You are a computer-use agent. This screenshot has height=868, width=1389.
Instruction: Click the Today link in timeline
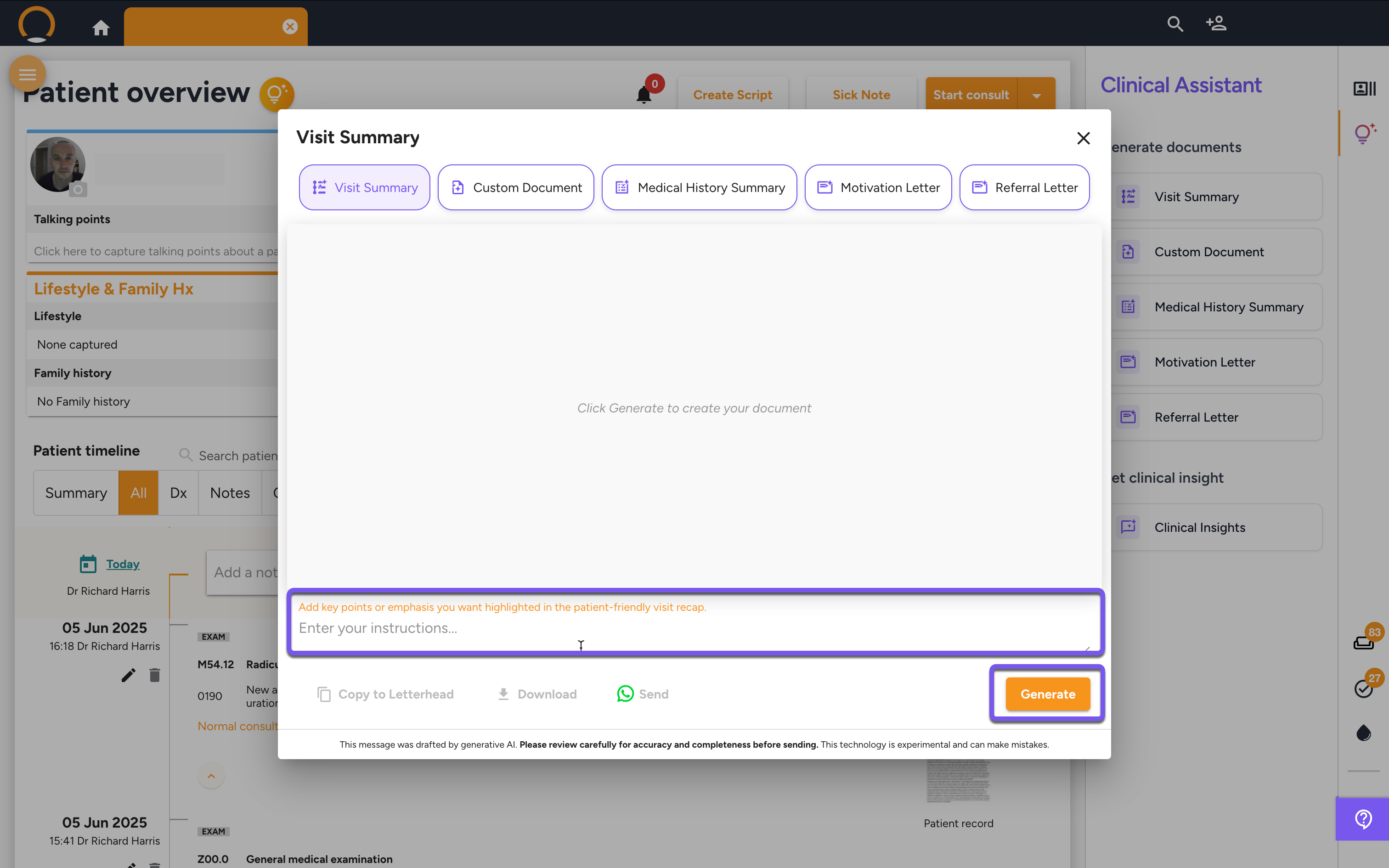[x=122, y=564]
